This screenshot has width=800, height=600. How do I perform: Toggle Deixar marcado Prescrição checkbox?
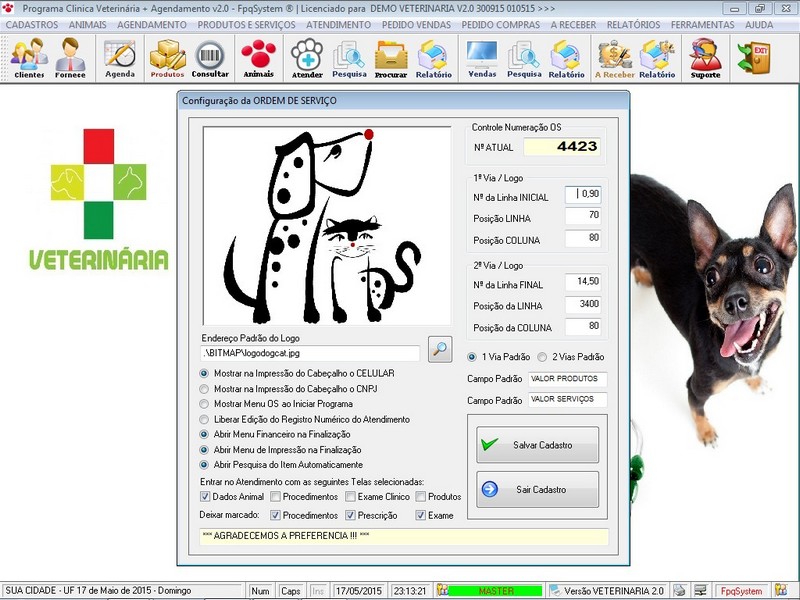350,515
